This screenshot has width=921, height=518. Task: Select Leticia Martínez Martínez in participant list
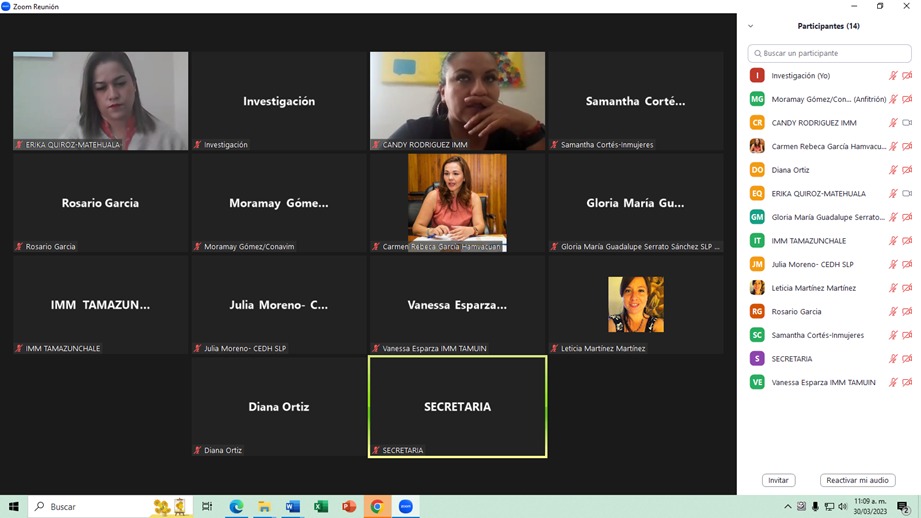click(x=813, y=288)
